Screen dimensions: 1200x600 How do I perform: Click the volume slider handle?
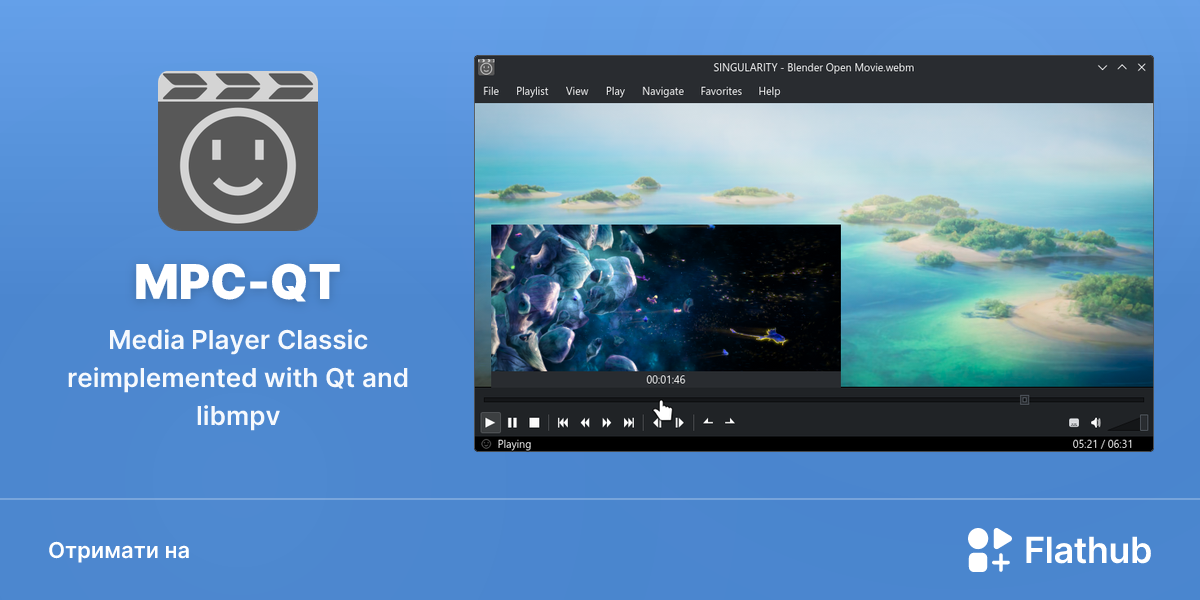(x=1144, y=423)
